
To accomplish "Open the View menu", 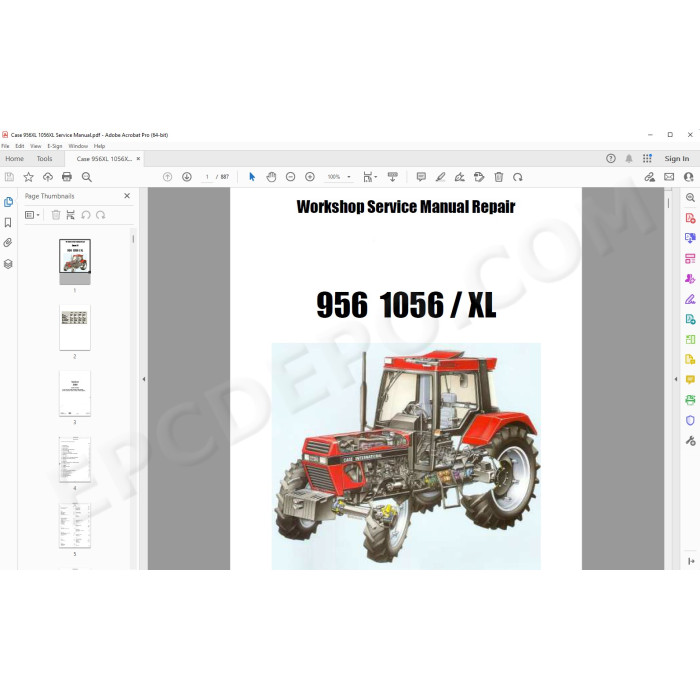I will [x=35, y=146].
